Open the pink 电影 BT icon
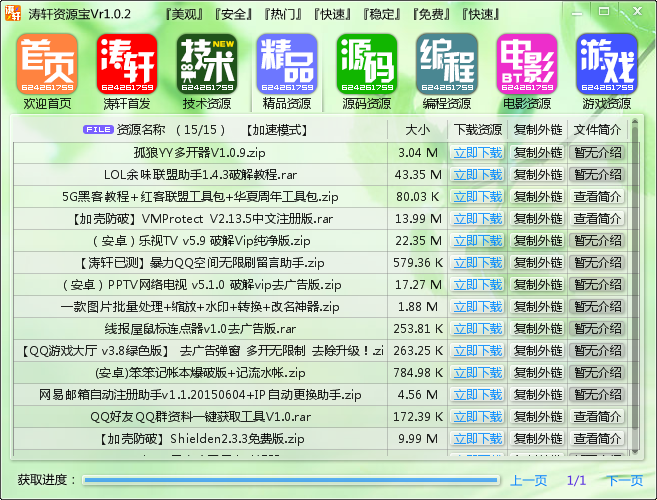This screenshot has width=657, height=500. [x=527, y=63]
